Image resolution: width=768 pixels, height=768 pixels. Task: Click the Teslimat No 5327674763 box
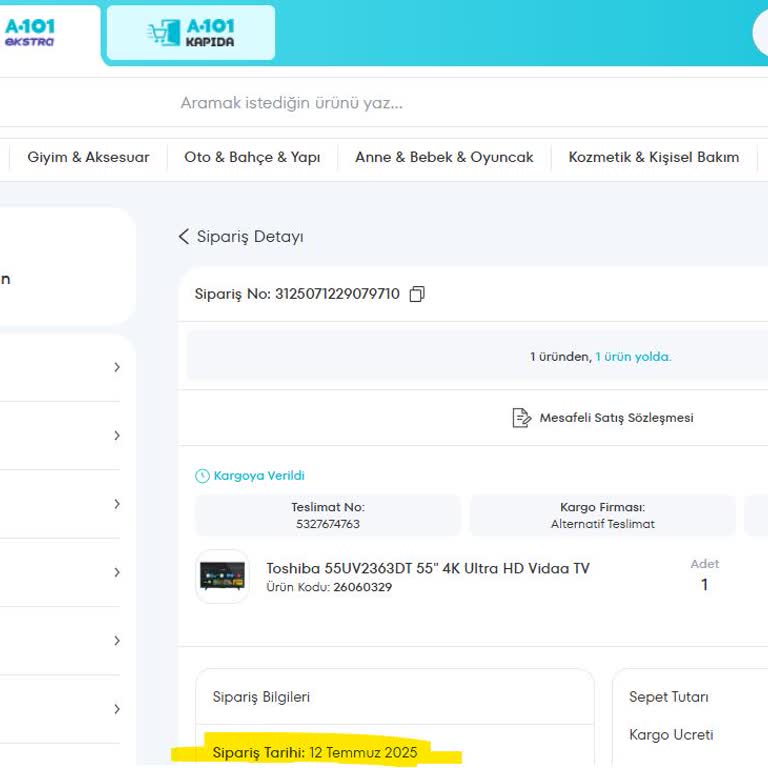(328, 516)
